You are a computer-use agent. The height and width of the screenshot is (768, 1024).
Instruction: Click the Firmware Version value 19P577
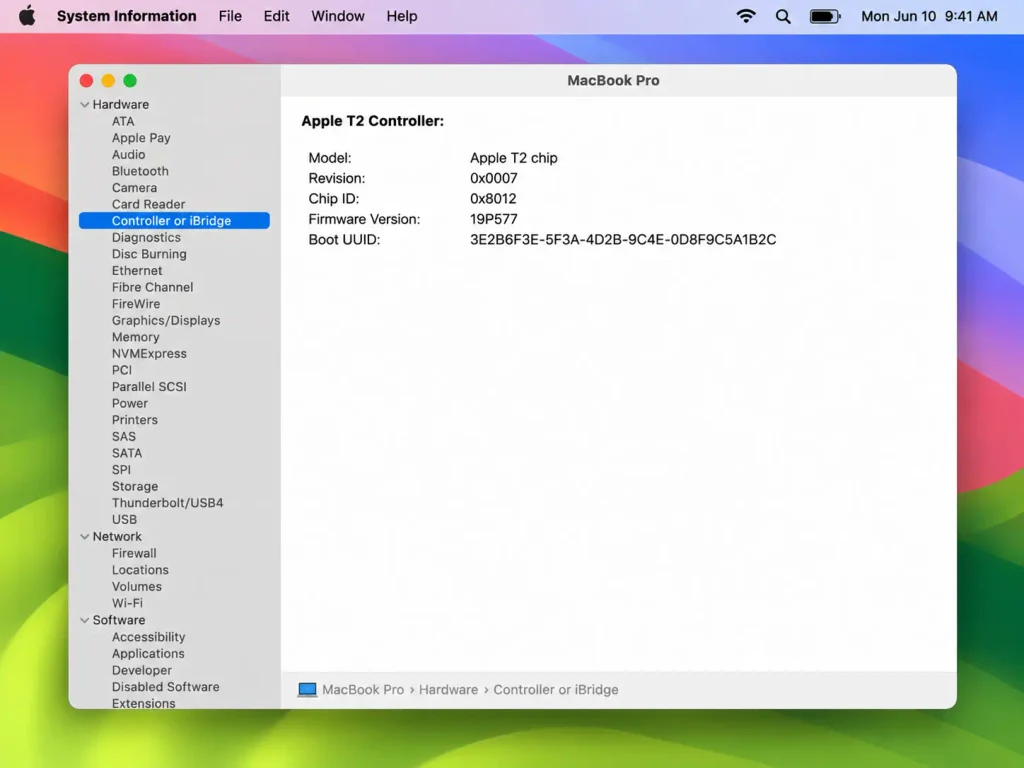tap(494, 219)
